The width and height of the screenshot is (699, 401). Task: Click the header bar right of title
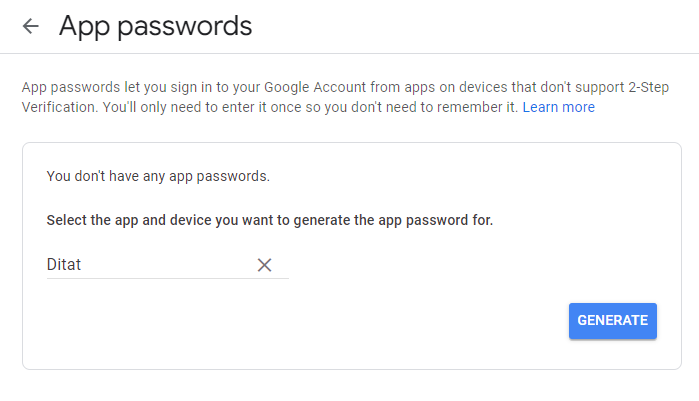(480, 26)
